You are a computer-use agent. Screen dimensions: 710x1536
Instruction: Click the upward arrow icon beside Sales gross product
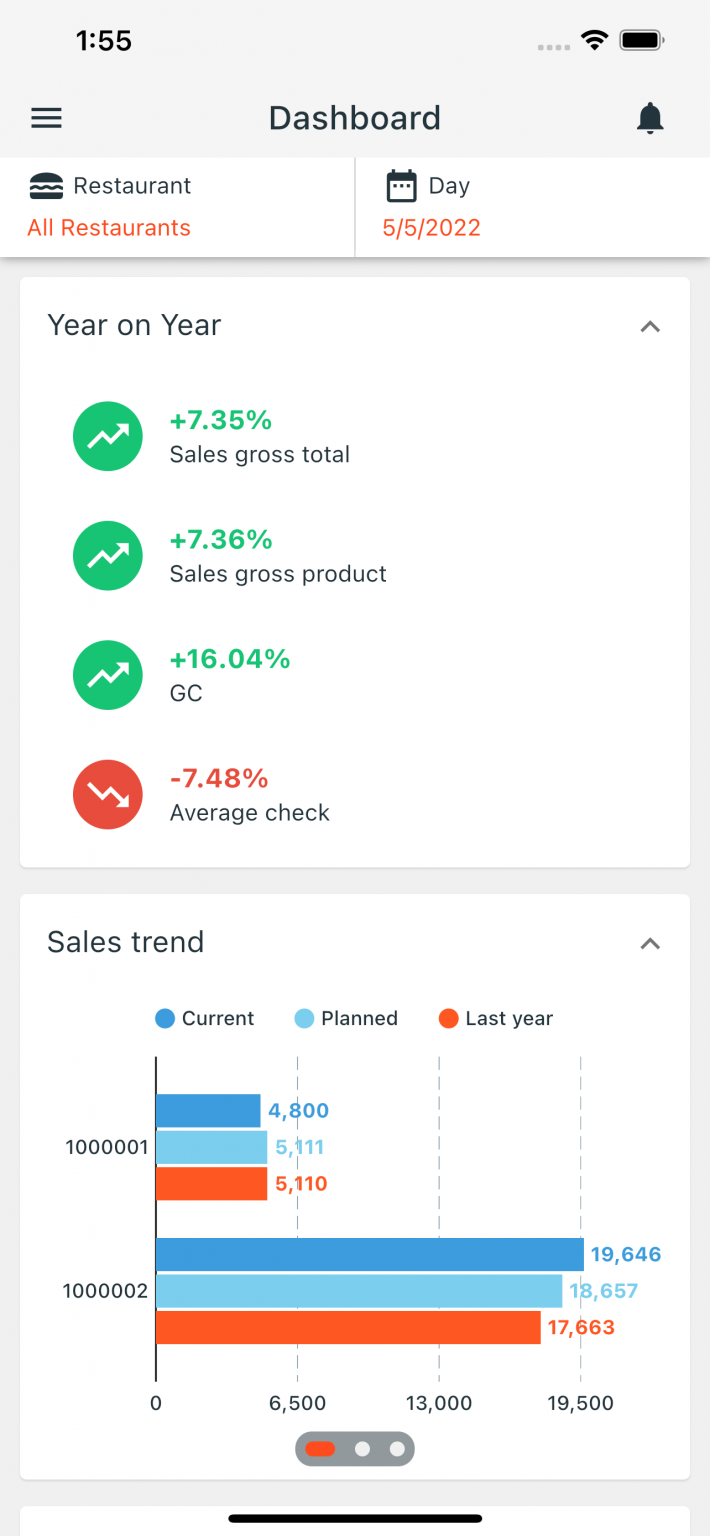(x=107, y=555)
